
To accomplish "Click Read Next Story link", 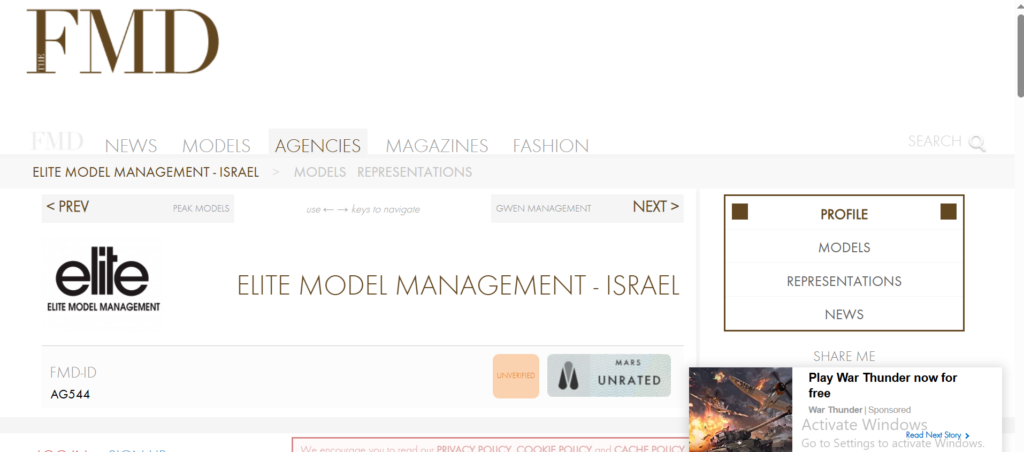I will pyautogui.click(x=937, y=435).
